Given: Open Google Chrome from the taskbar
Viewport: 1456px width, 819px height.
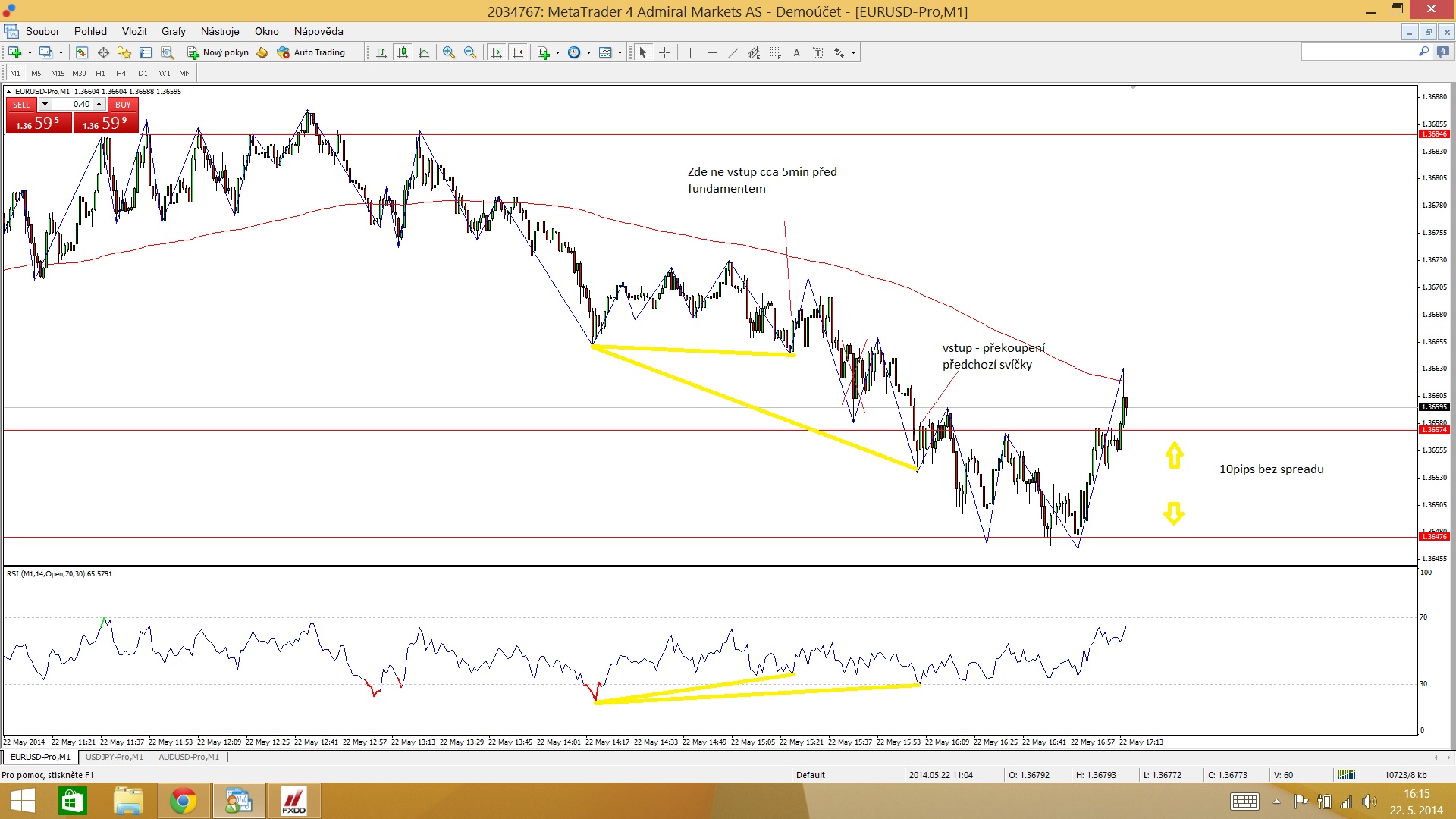Looking at the screenshot, I should pos(183,801).
